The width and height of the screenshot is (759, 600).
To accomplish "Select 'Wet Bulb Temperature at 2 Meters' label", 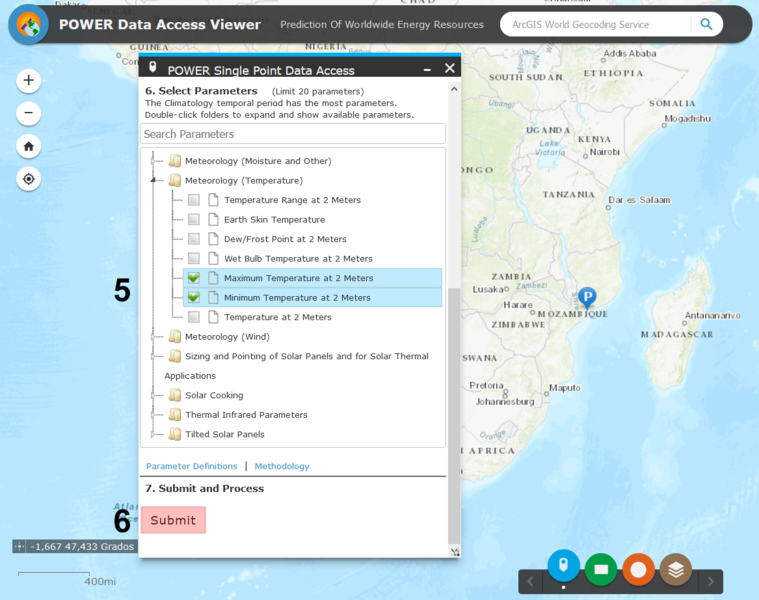I will [x=298, y=259].
